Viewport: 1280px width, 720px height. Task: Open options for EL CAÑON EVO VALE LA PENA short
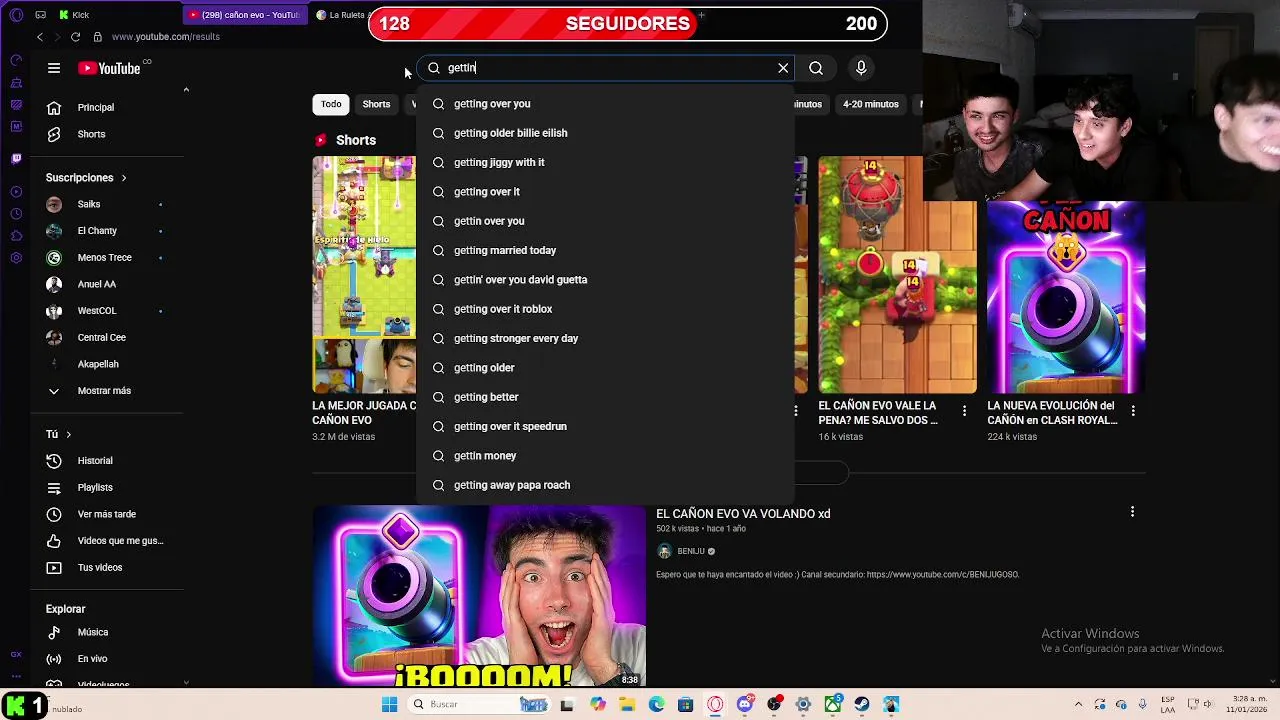pos(964,411)
